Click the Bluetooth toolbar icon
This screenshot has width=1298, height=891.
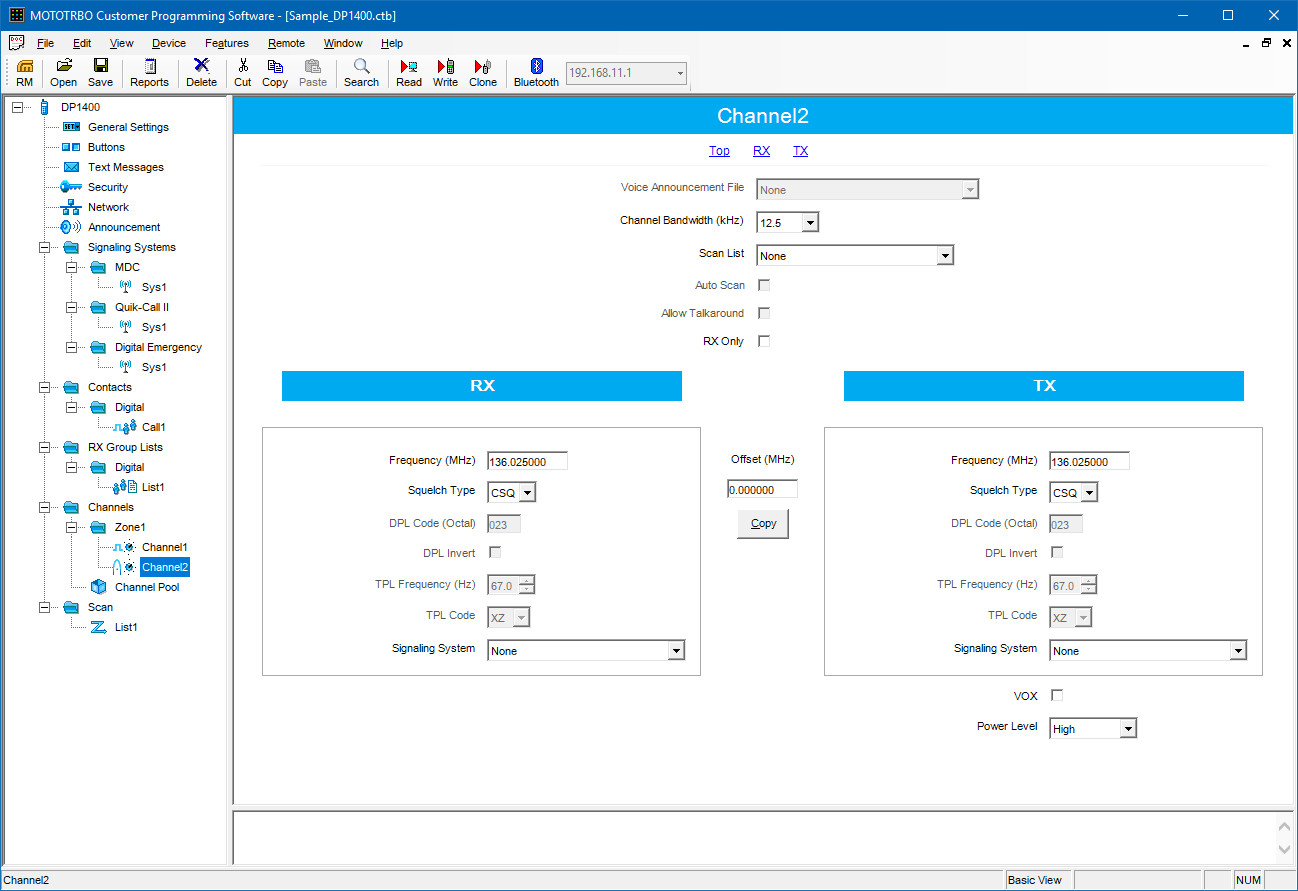pyautogui.click(x=536, y=73)
